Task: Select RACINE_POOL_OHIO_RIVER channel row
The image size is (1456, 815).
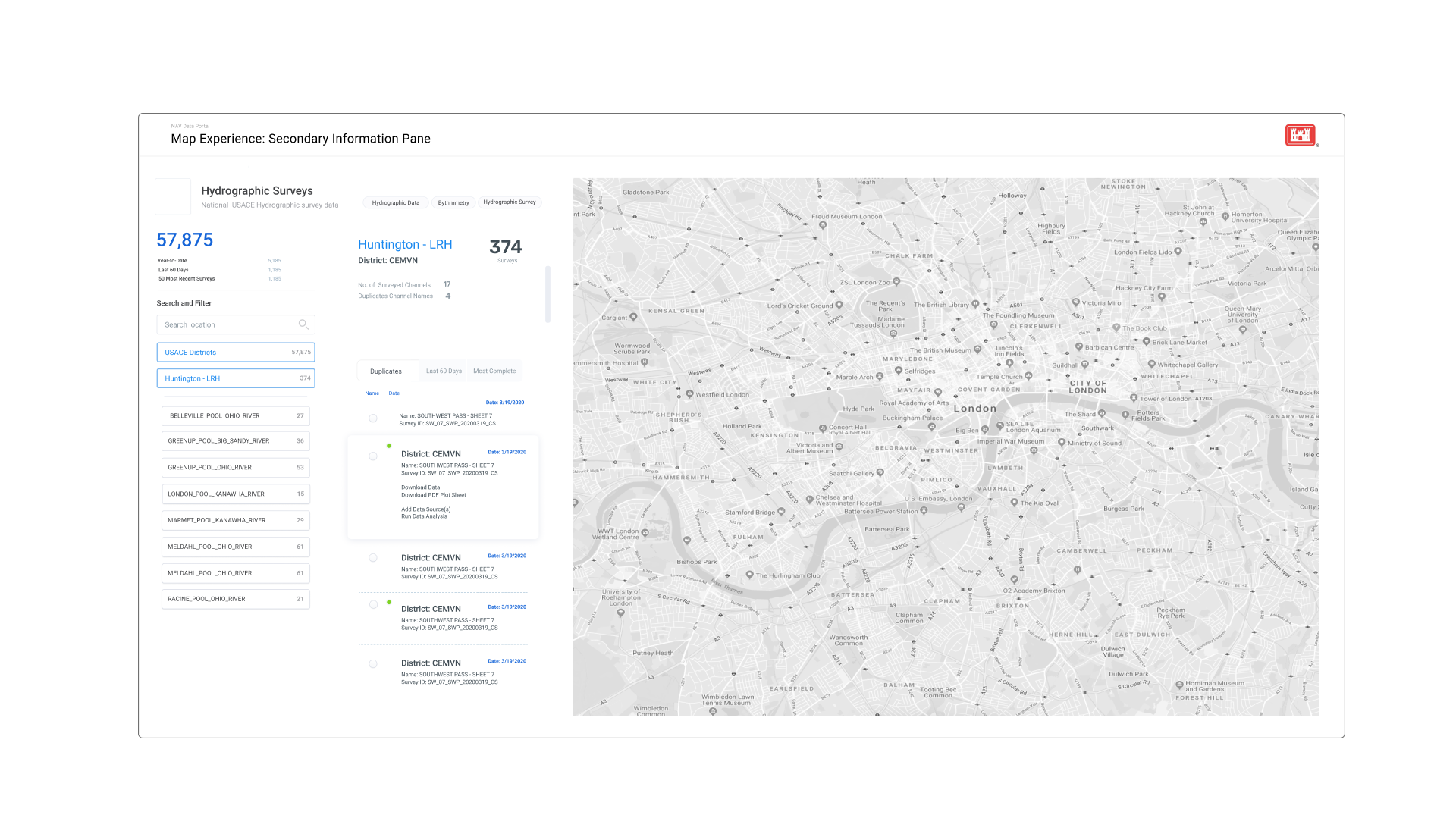Action: 236,599
